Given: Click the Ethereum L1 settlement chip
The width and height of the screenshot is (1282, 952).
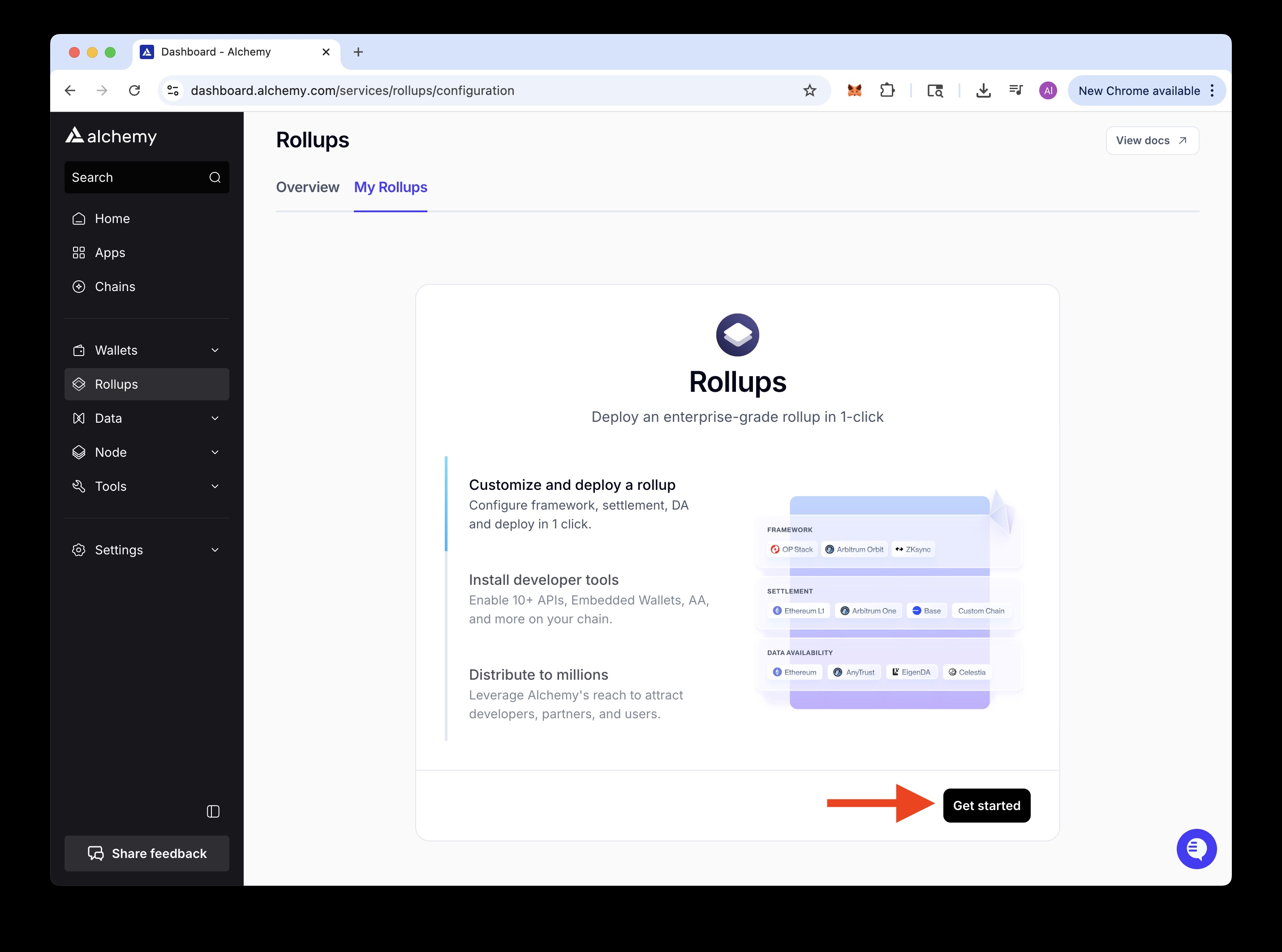Looking at the screenshot, I should (x=798, y=611).
